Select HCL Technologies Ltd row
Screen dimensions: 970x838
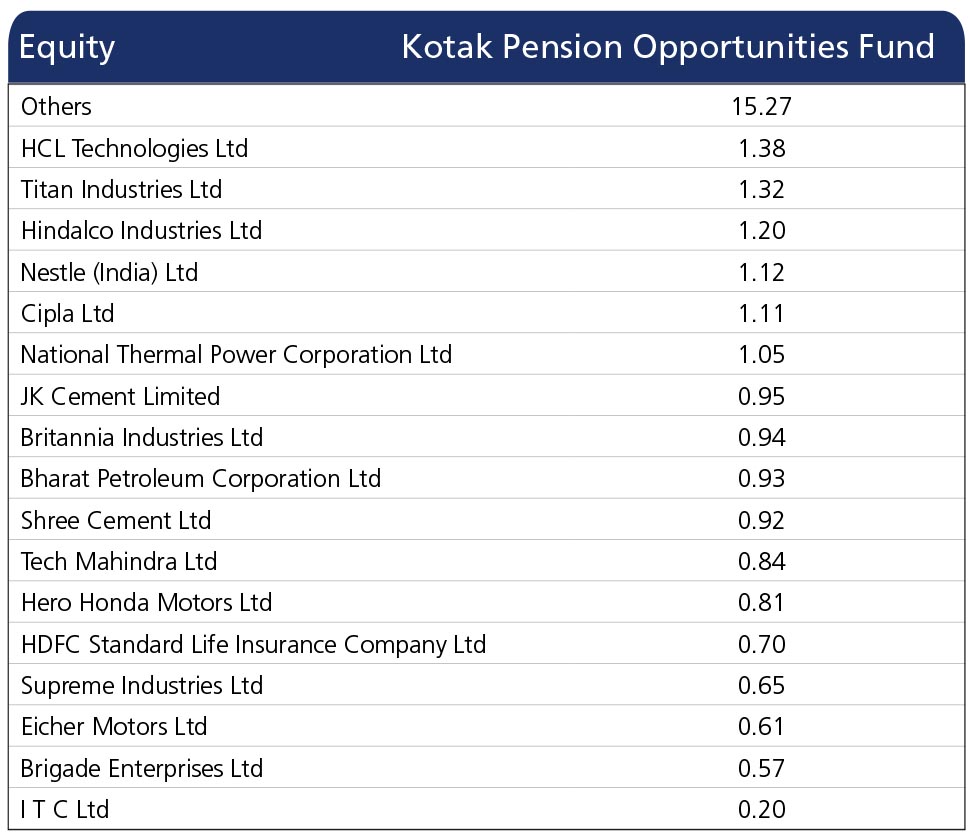(x=486, y=148)
